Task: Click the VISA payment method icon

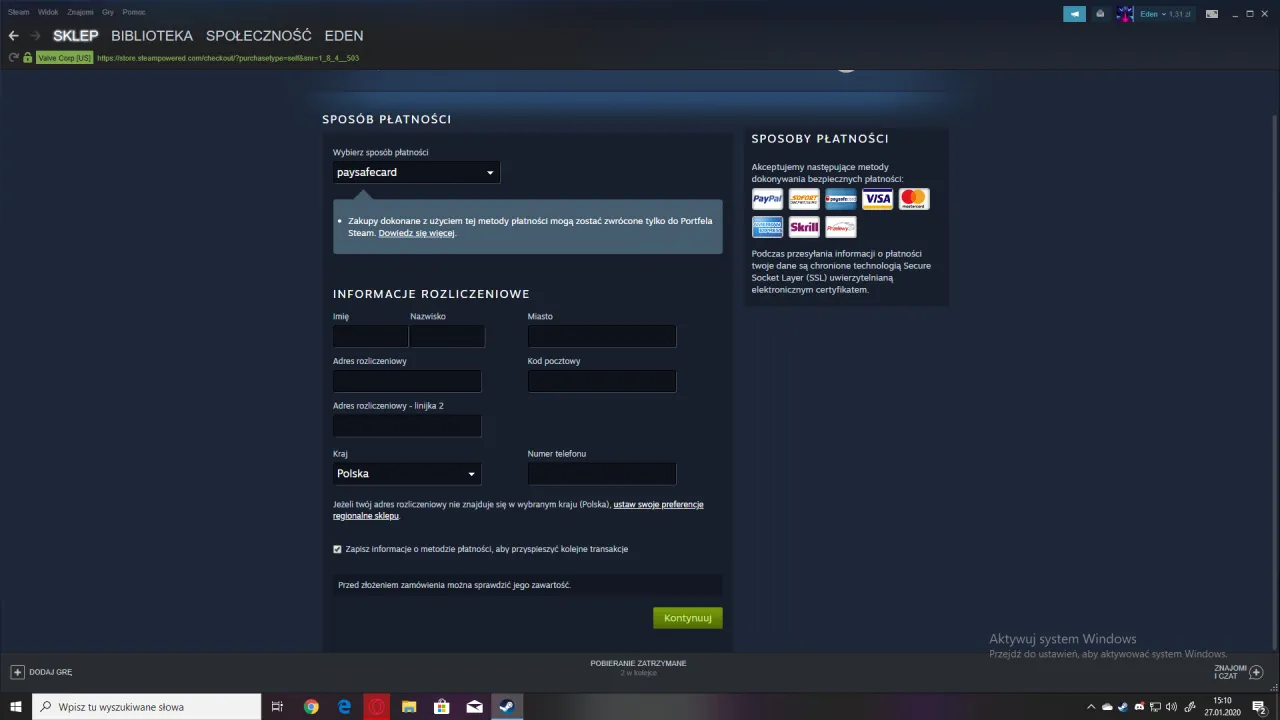Action: pos(877,198)
